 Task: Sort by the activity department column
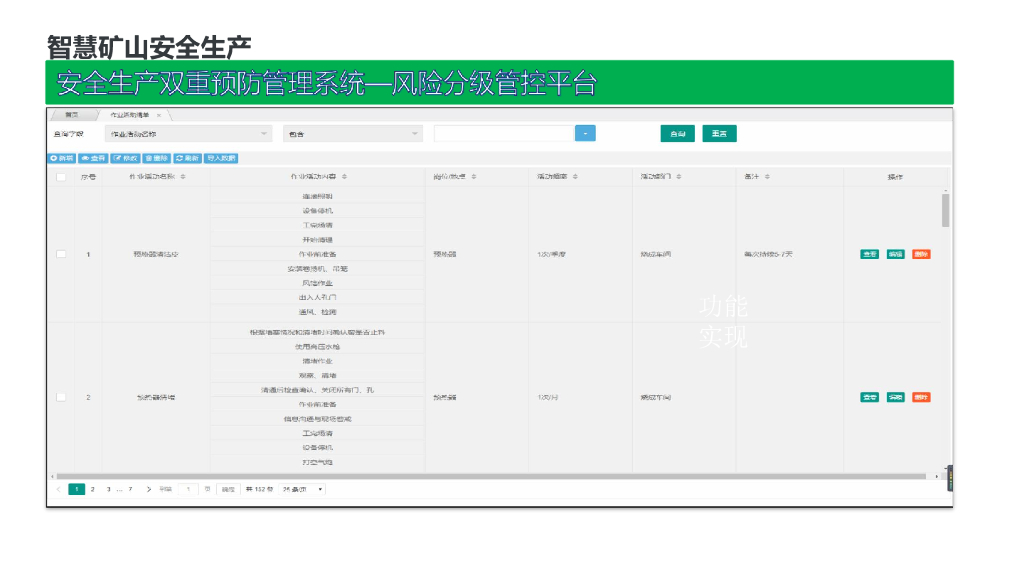[679, 177]
